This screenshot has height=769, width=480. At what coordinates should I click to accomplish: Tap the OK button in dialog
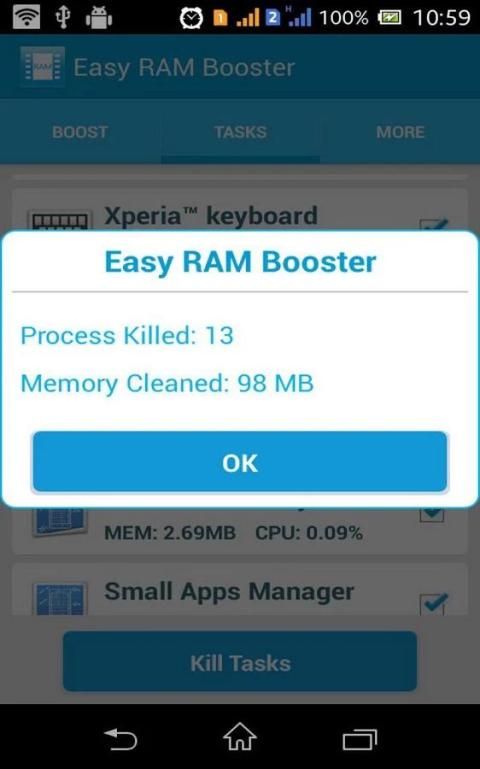pyautogui.click(x=240, y=461)
